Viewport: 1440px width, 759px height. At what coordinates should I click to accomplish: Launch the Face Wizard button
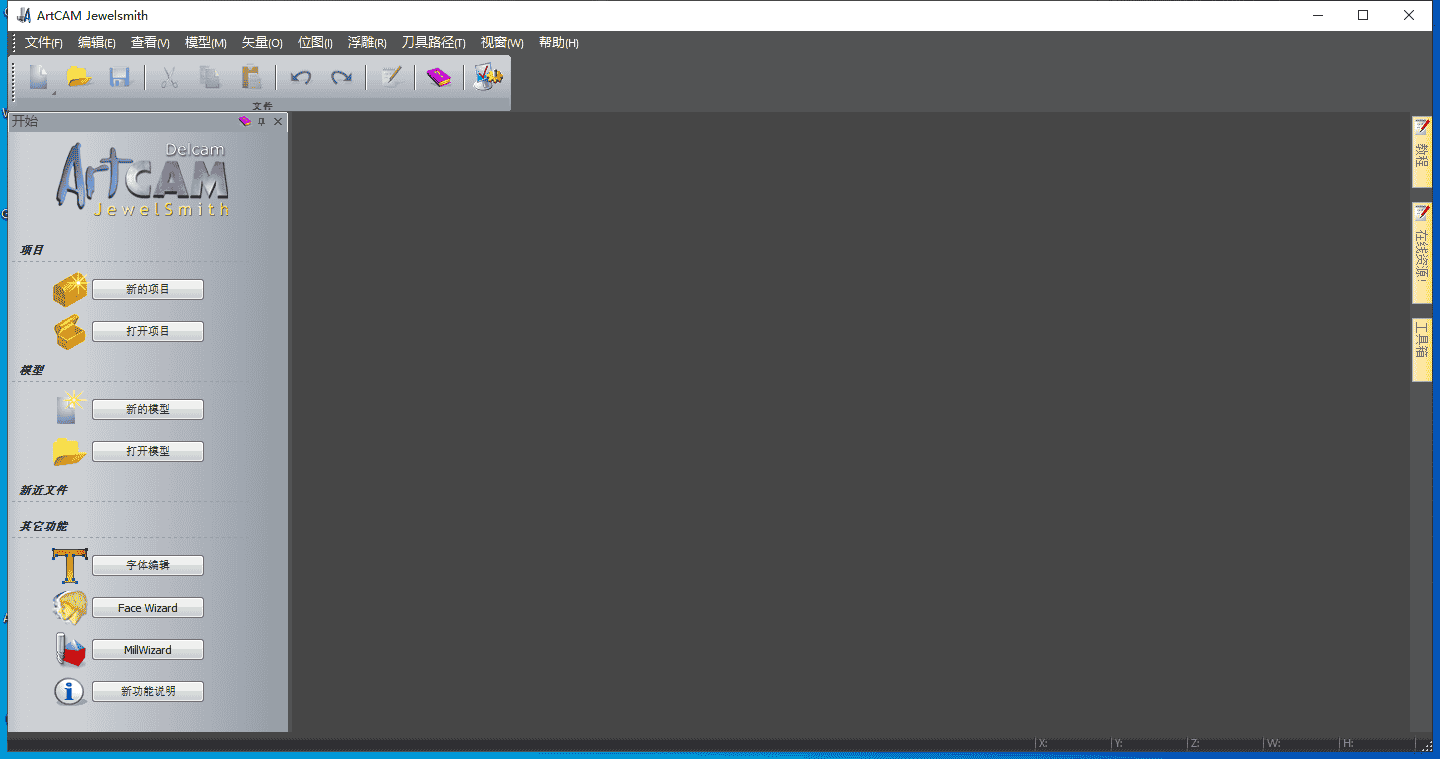click(x=148, y=608)
